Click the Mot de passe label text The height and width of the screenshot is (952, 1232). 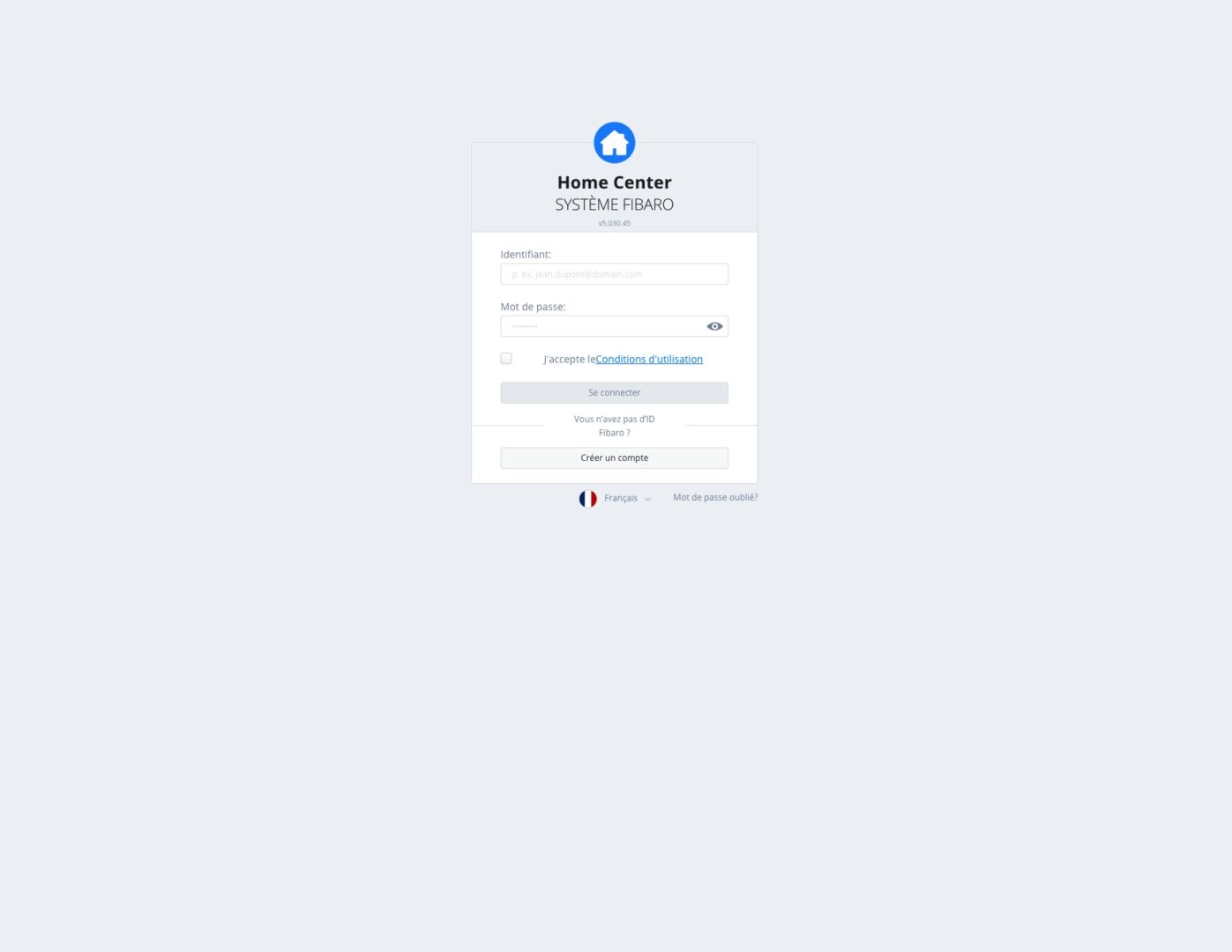pos(534,307)
